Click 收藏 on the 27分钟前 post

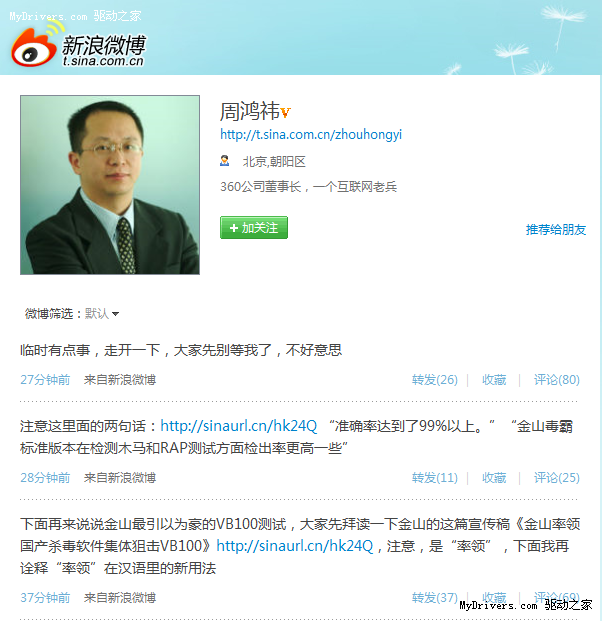point(494,380)
